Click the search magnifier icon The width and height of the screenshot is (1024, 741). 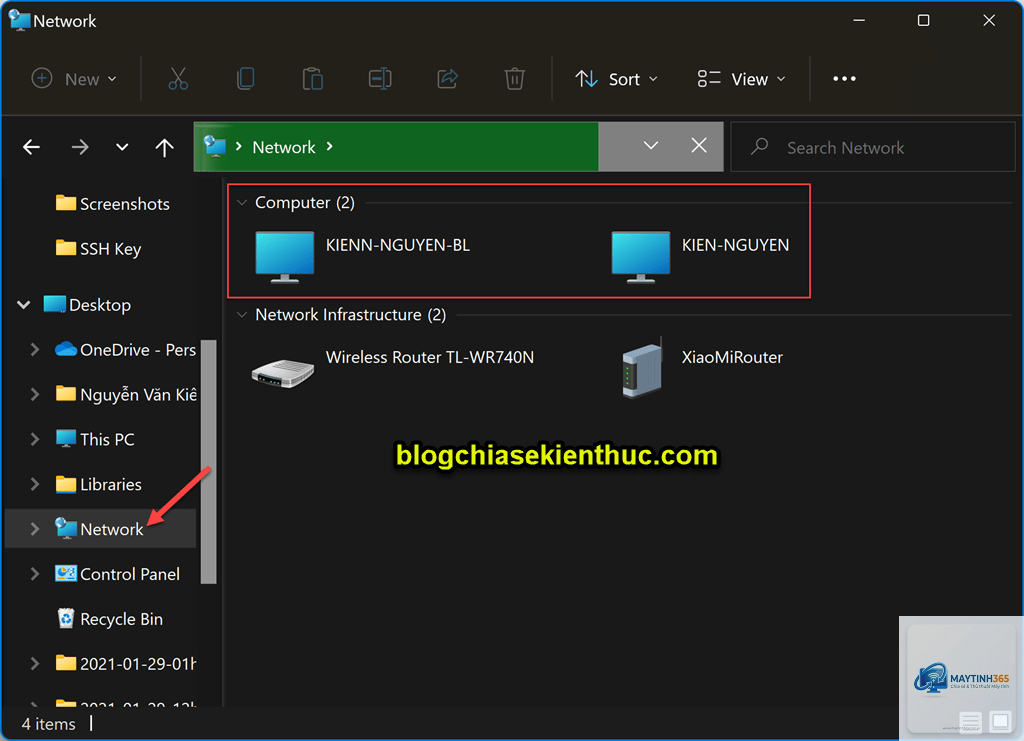760,146
